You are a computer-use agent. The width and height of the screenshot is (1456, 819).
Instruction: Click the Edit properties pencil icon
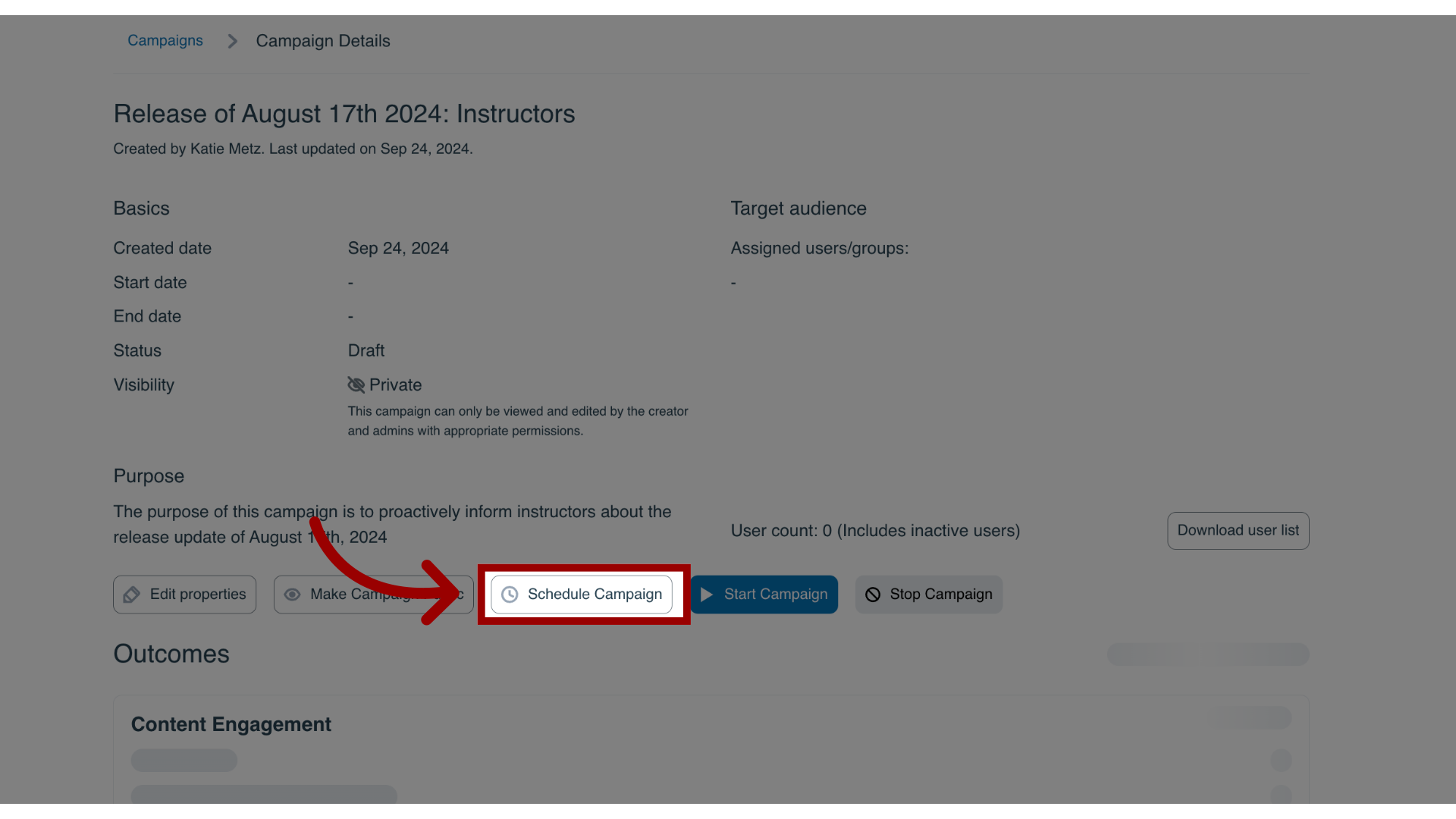[x=131, y=594]
